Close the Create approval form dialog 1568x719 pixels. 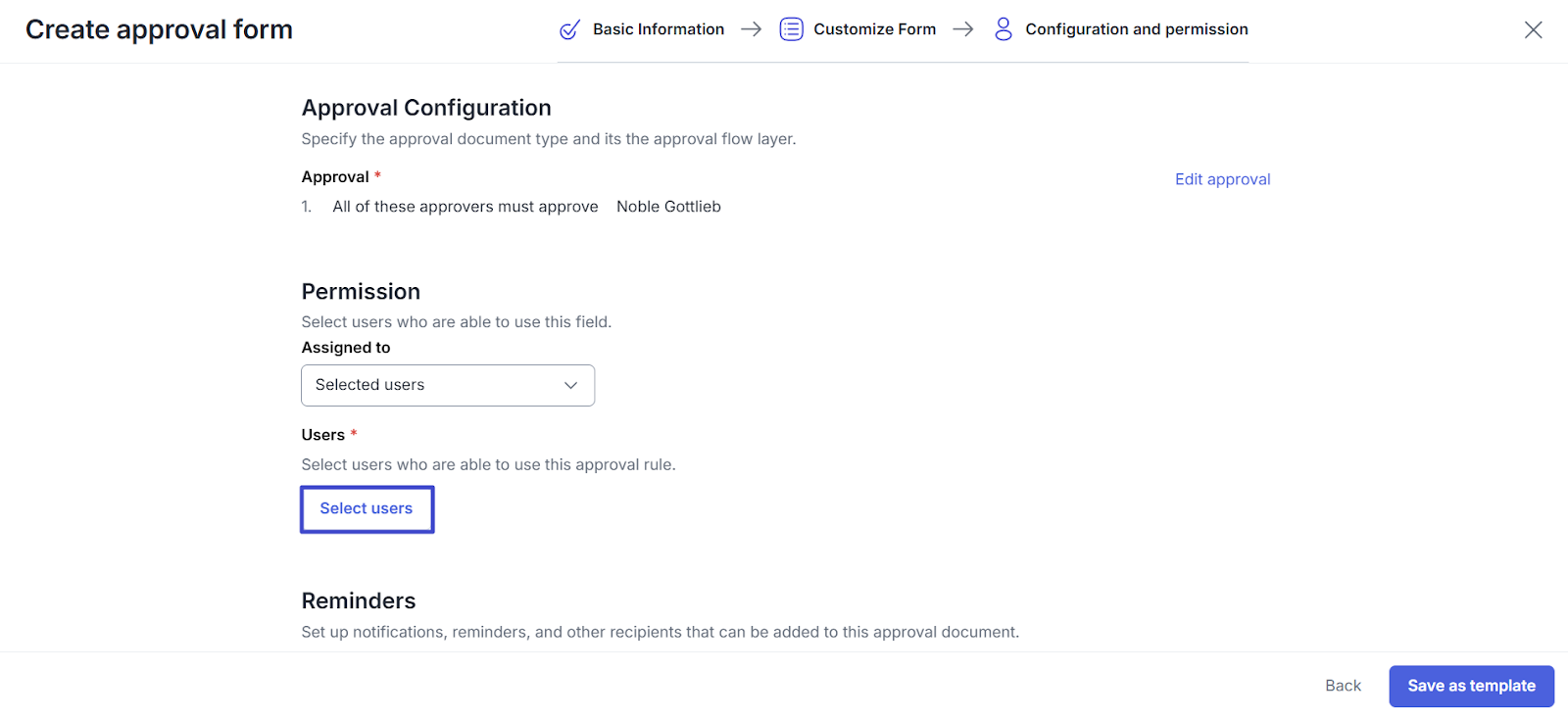1533,29
